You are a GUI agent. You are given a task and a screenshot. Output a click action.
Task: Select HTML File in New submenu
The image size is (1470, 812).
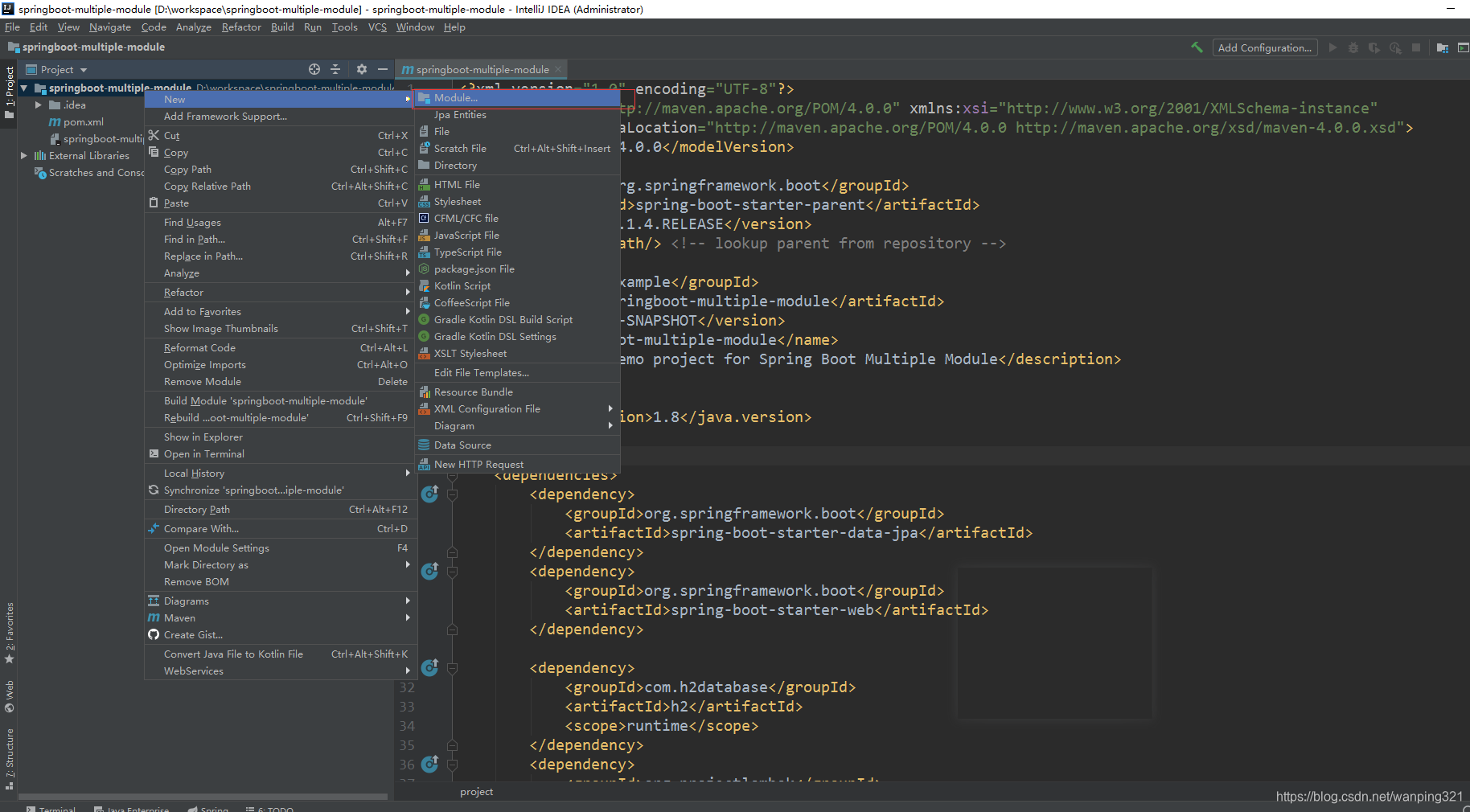pos(517,185)
